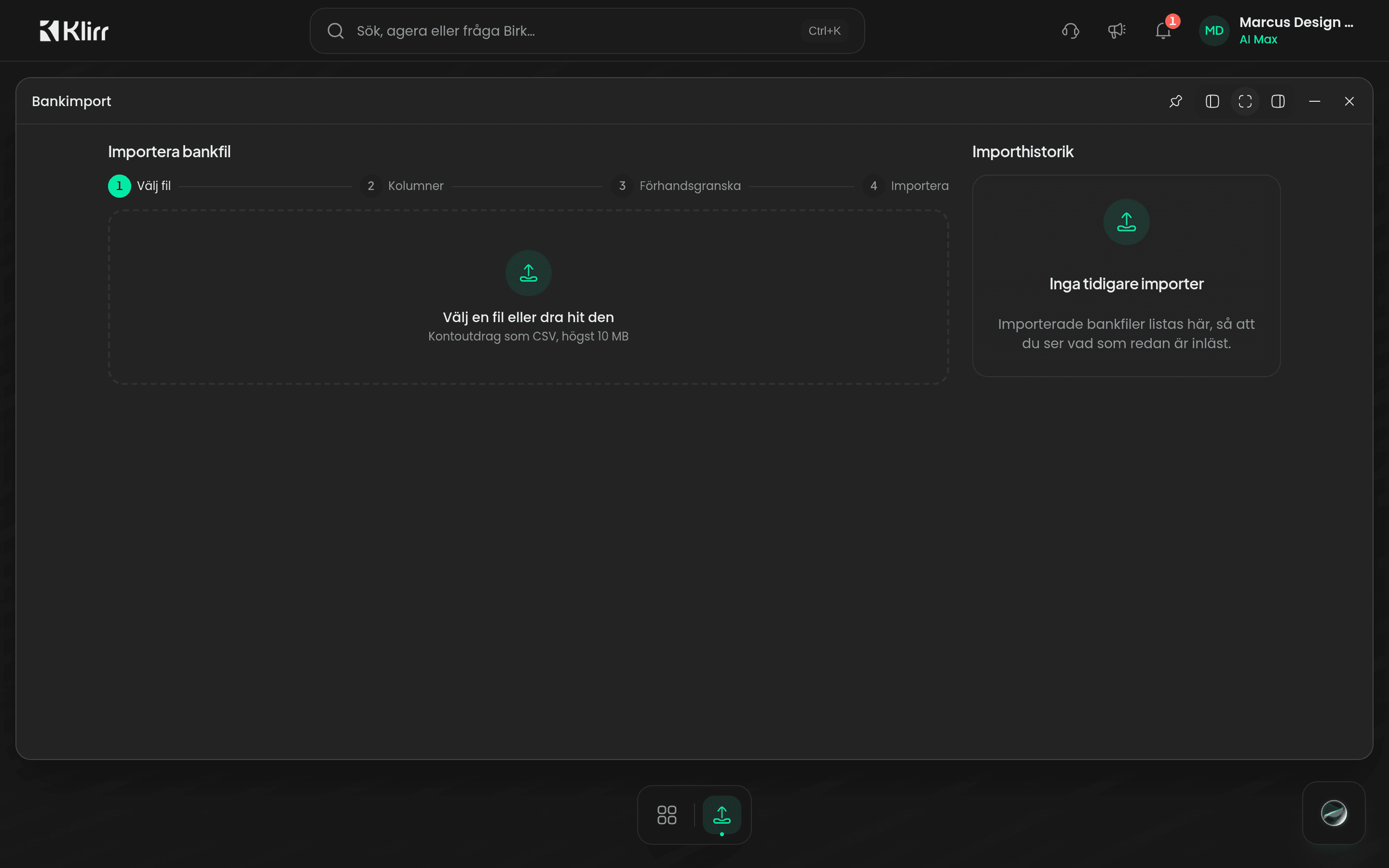The width and height of the screenshot is (1389, 868).
Task: Dock the Bankimport window to right half
Action: [x=1278, y=102]
